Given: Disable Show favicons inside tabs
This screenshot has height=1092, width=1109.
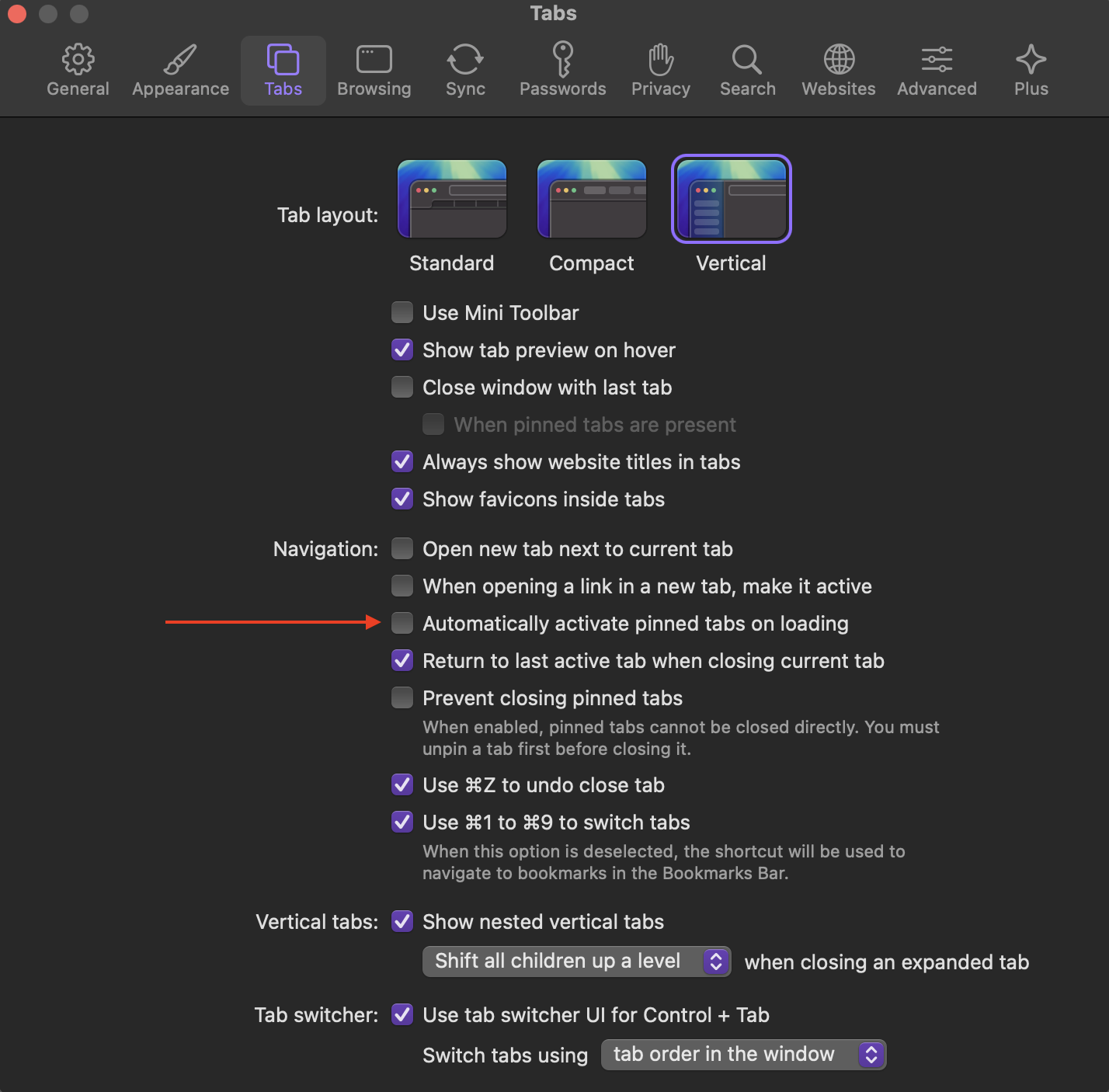Looking at the screenshot, I should (x=402, y=499).
